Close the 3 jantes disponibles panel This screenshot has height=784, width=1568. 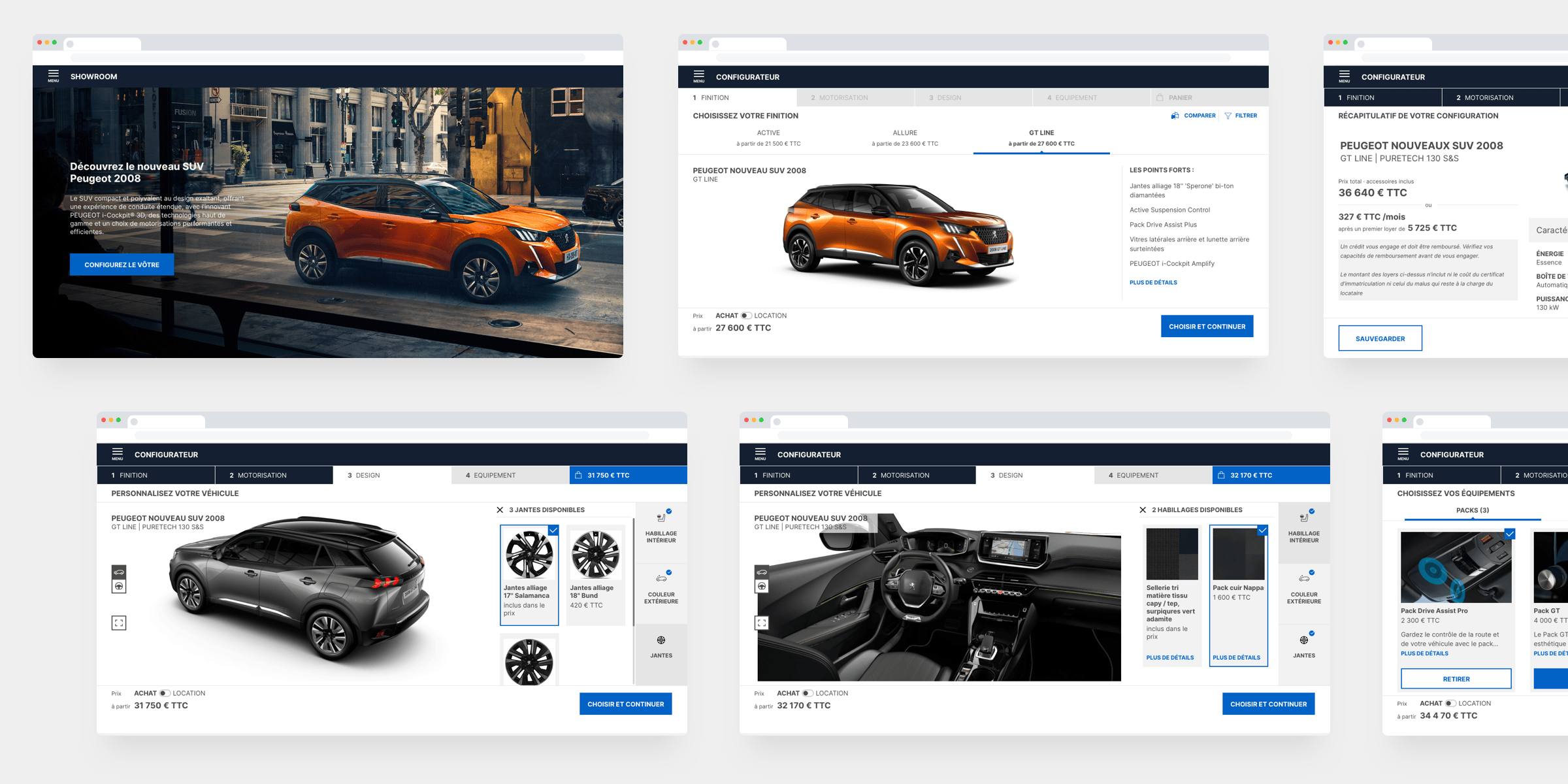click(x=500, y=510)
